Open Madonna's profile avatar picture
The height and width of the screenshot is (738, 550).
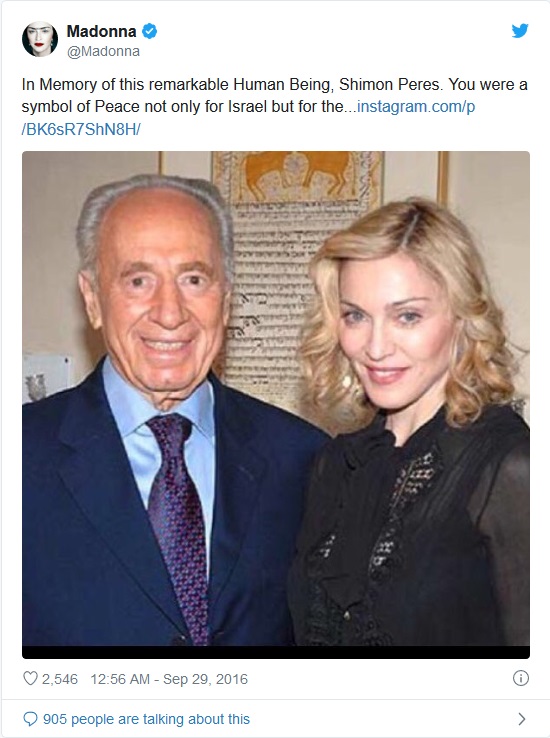[40, 39]
